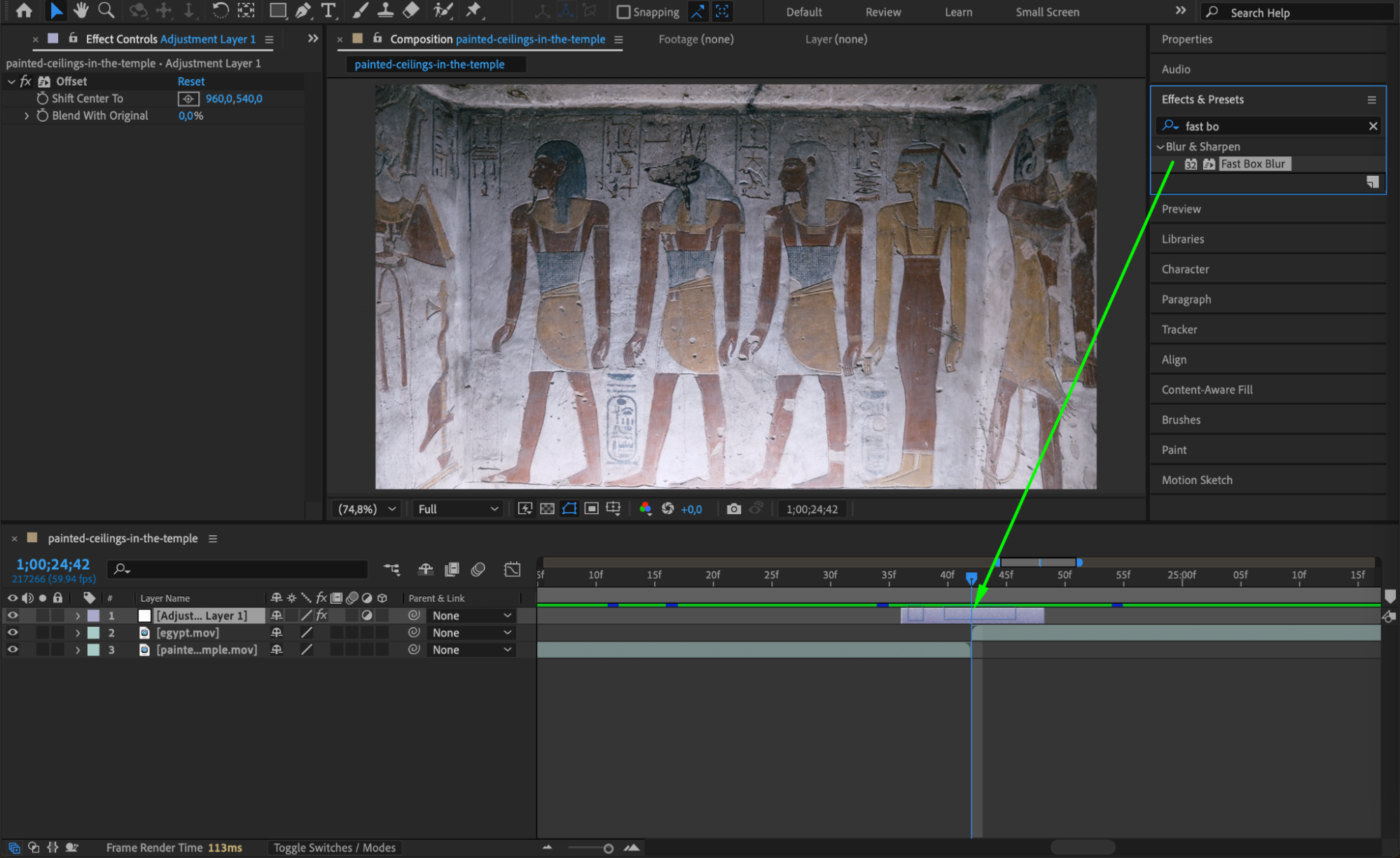Open the Graph Editor icon
This screenshot has width=1400, height=858.
[x=512, y=569]
